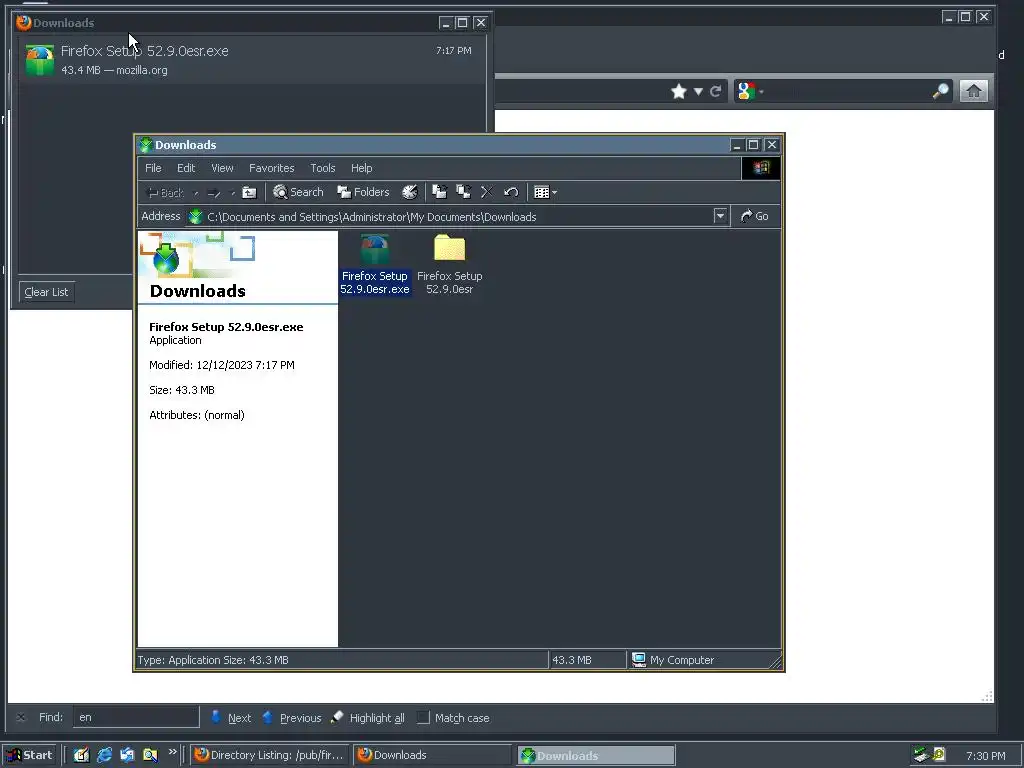This screenshot has height=768, width=1024.
Task: Click the History toolbar icon
Action: (x=409, y=192)
